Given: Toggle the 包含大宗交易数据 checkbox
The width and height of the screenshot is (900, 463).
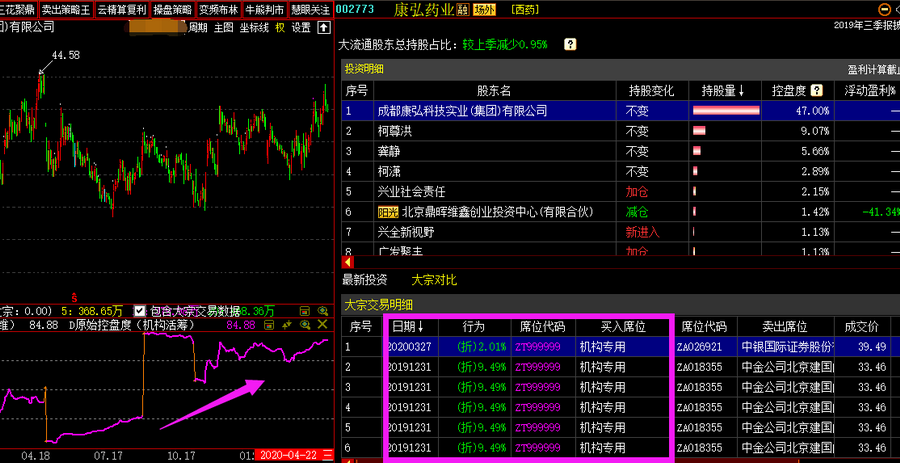Looking at the screenshot, I should pyautogui.click(x=140, y=311).
